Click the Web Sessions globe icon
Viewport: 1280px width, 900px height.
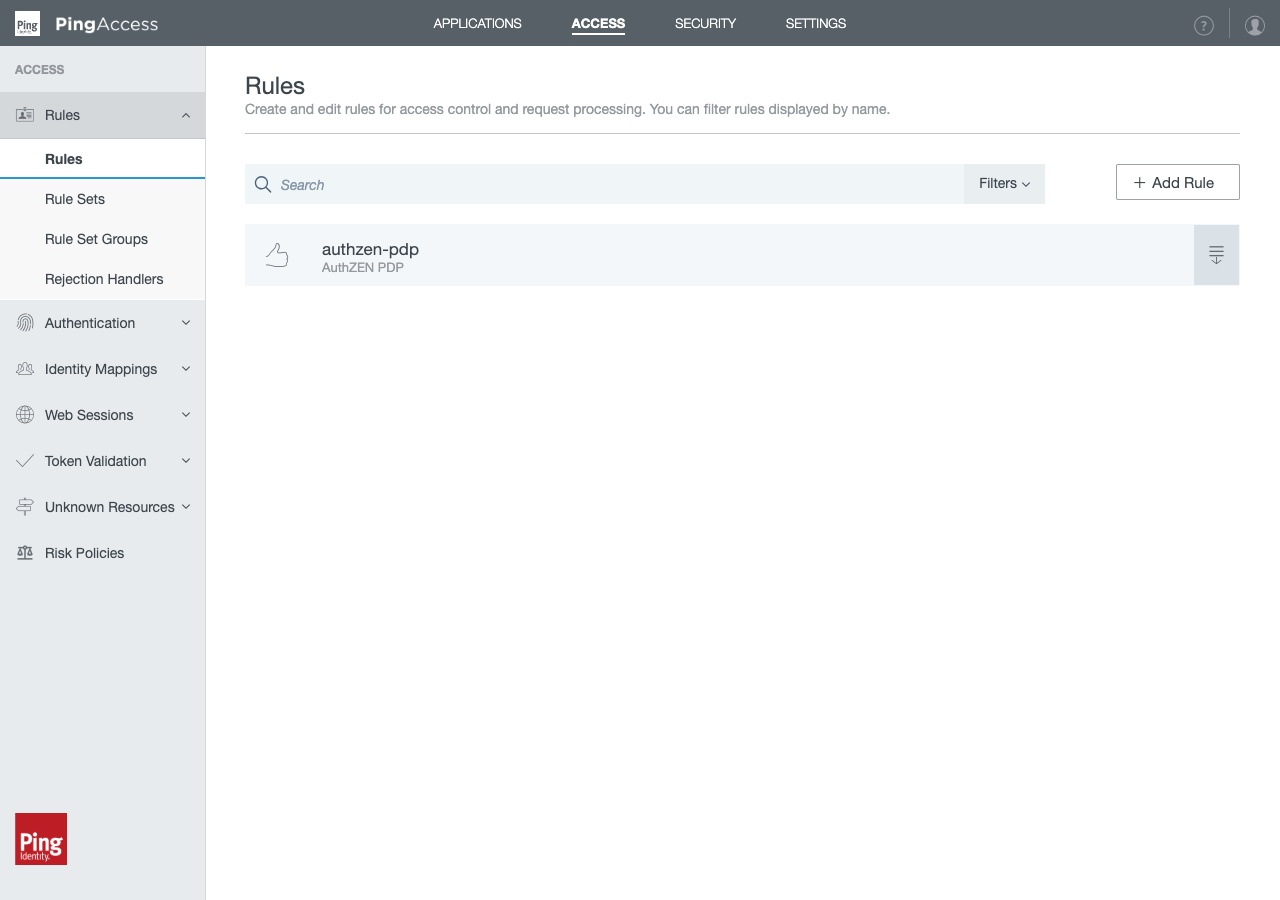(25, 415)
